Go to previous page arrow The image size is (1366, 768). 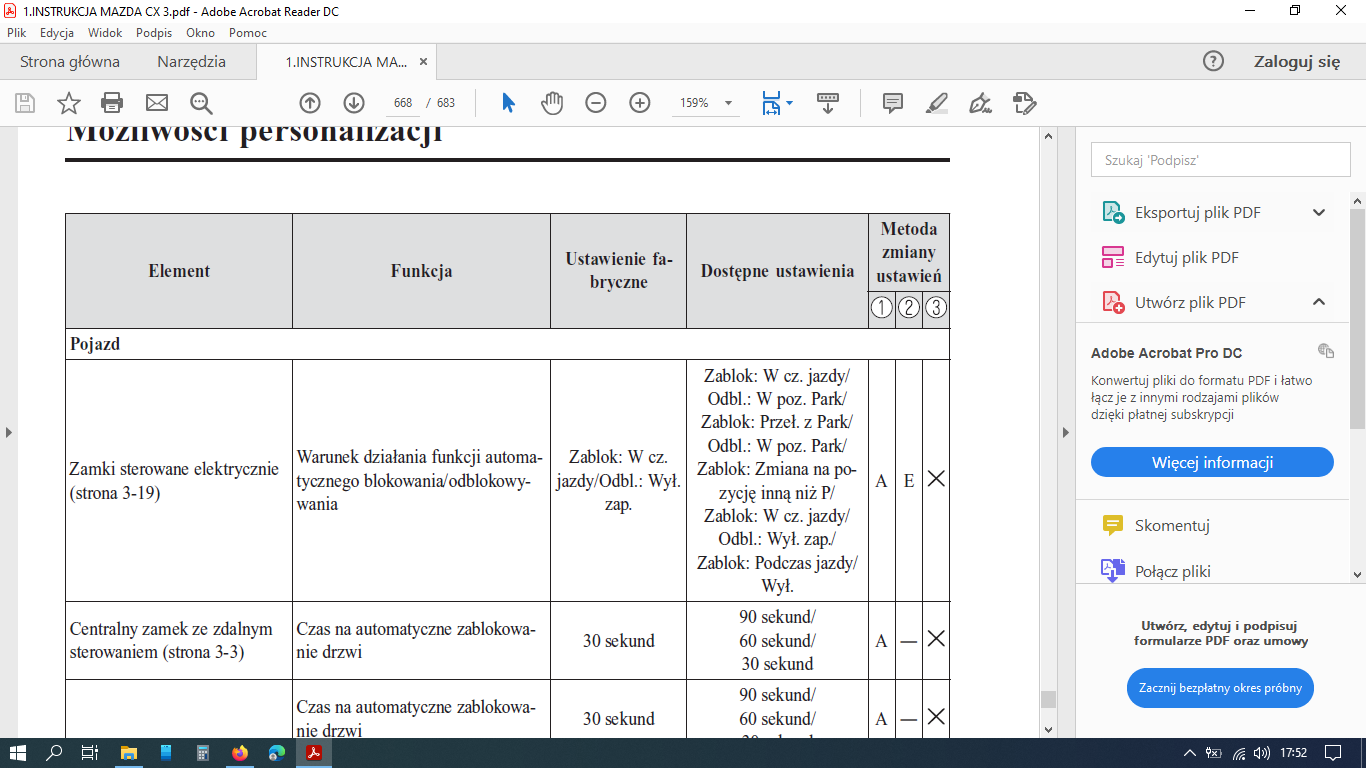click(310, 103)
